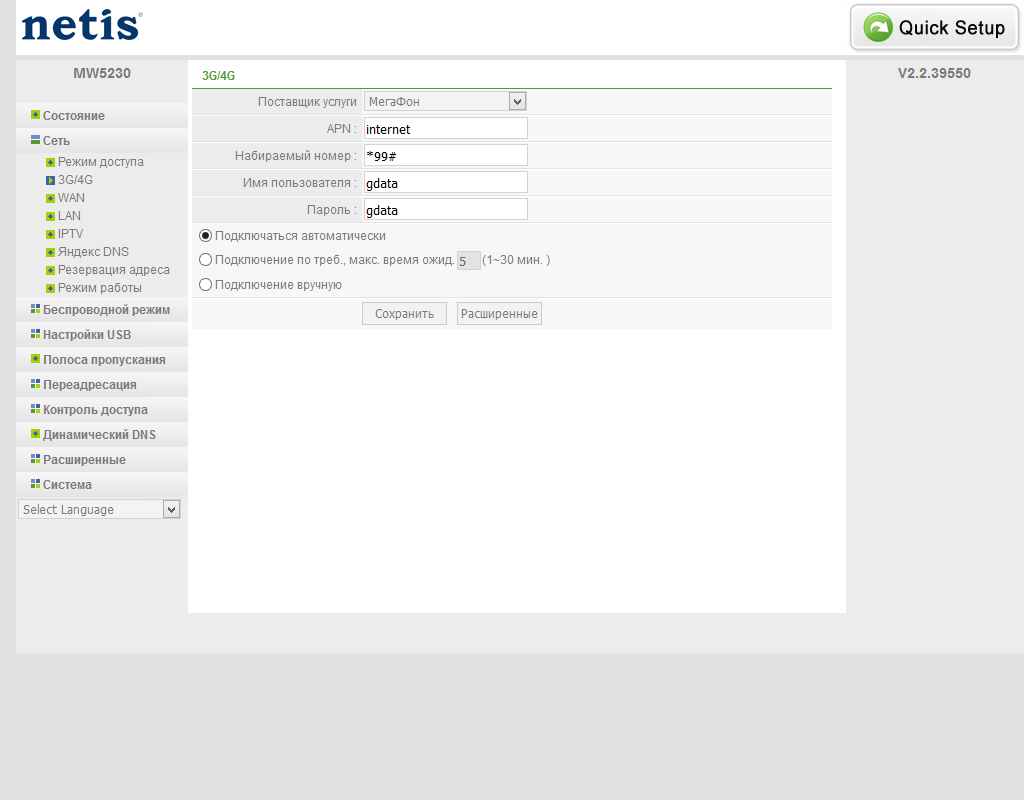Open Режим доступа submenu item
The height and width of the screenshot is (800, 1024).
pos(101,162)
